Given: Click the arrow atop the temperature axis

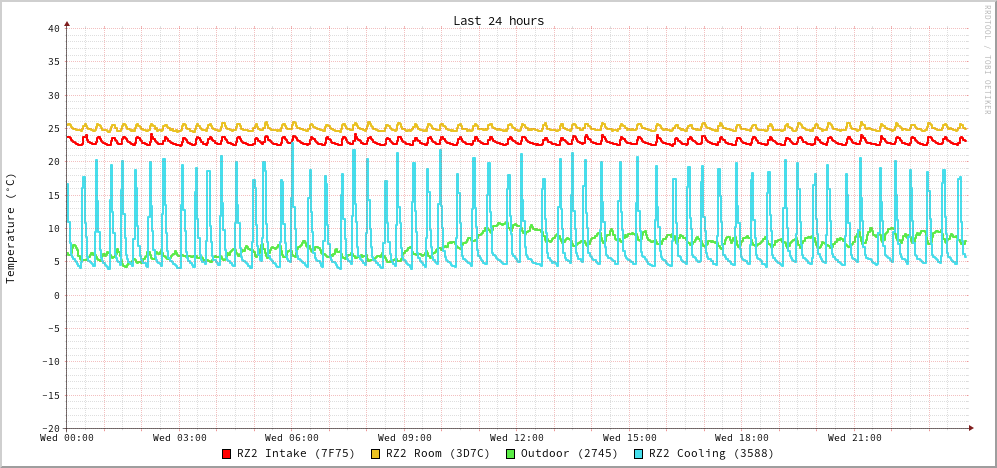Looking at the screenshot, I should (x=67, y=23).
